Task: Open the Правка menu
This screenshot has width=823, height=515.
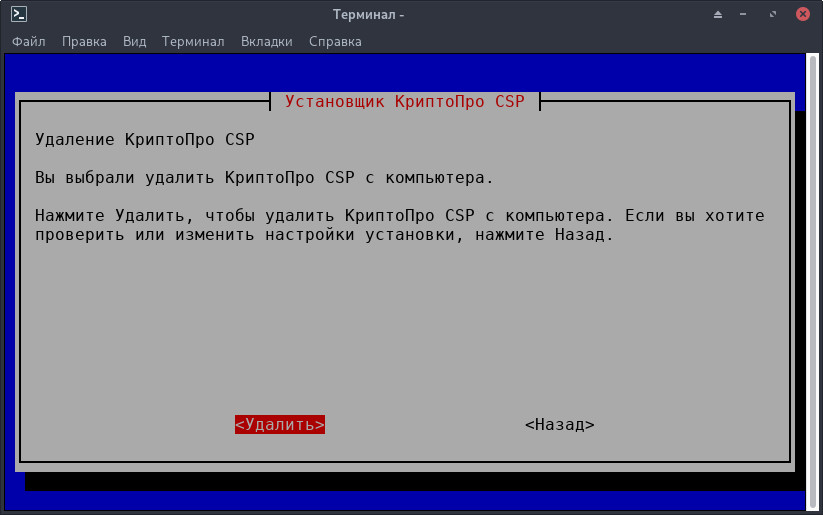Action: [84, 41]
